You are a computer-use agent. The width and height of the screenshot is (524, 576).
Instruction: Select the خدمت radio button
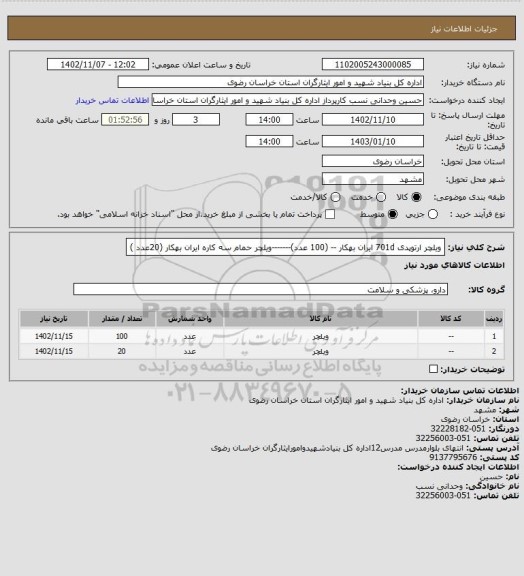pyautogui.click(x=381, y=197)
